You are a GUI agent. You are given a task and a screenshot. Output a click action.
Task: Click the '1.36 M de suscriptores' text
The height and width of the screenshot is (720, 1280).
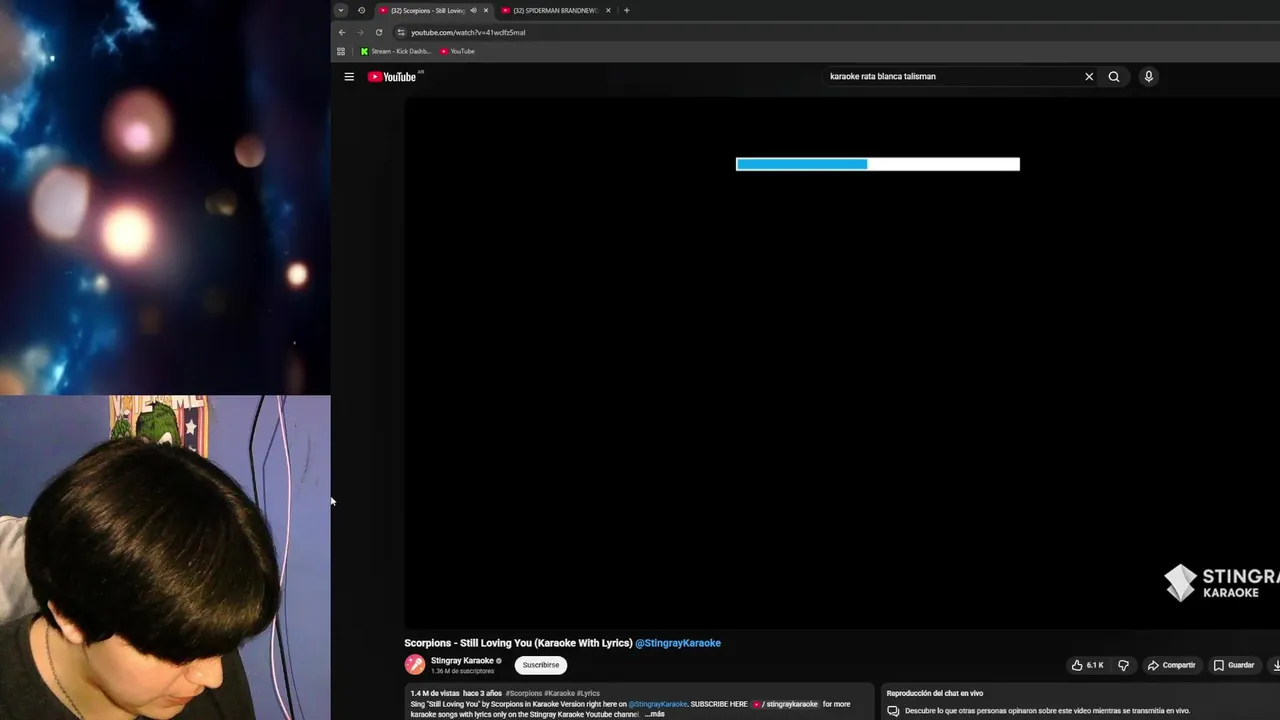coord(462,671)
